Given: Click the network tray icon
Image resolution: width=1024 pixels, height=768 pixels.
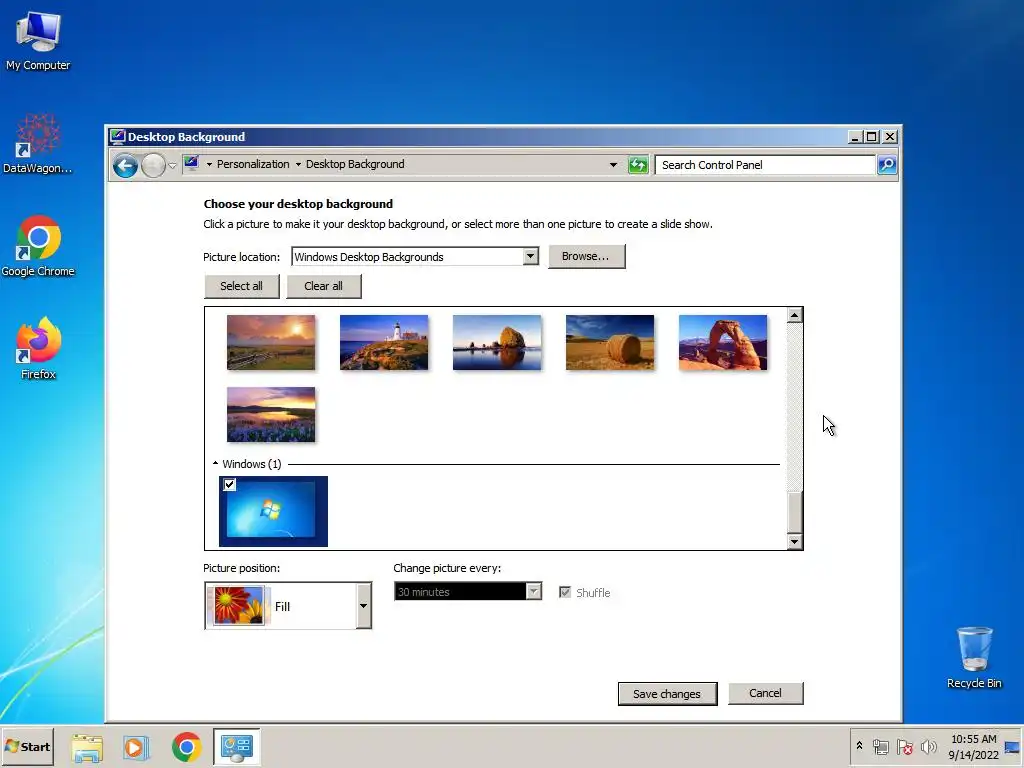Looking at the screenshot, I should 881,746.
